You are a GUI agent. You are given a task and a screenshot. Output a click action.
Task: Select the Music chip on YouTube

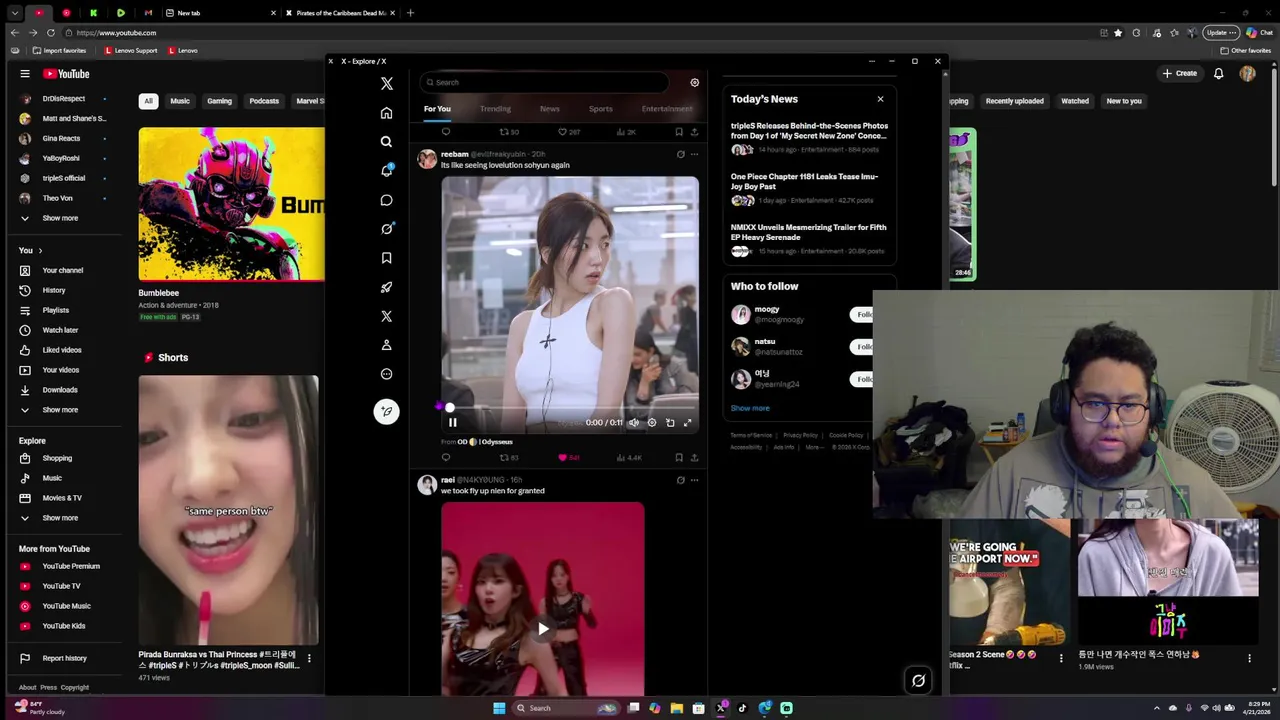(x=180, y=101)
